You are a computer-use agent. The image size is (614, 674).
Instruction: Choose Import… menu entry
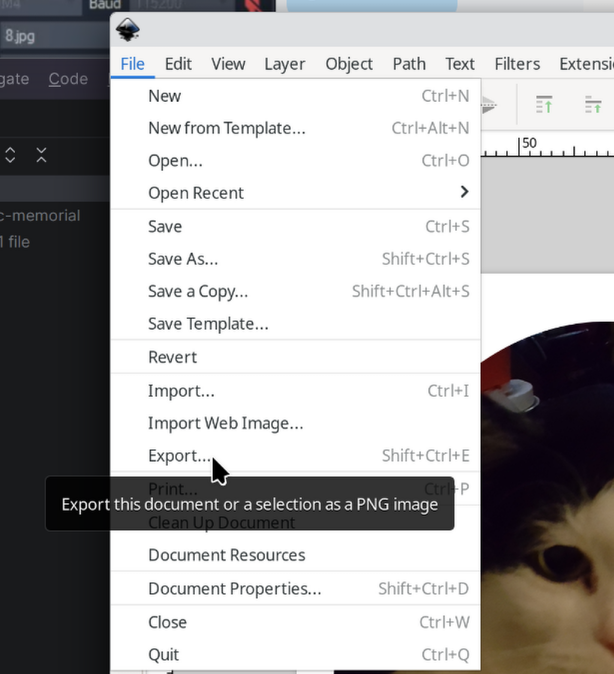[295, 390]
